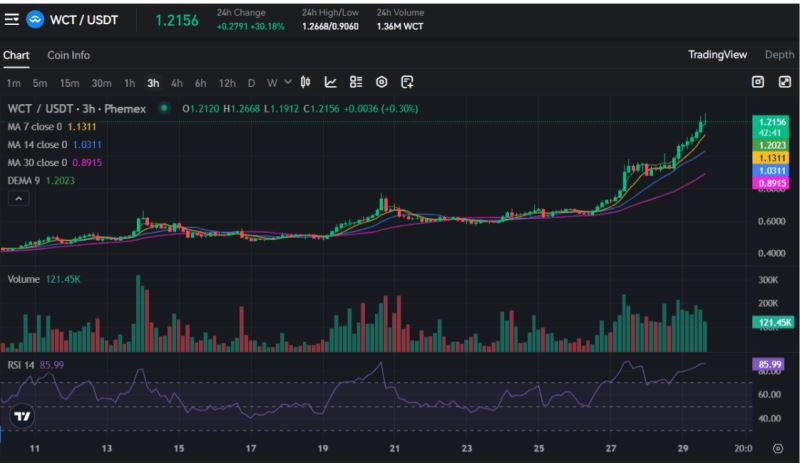Image resolution: width=800 pixels, height=463 pixels.
Task: Enter fullscreen chart mode
Action: point(783,82)
